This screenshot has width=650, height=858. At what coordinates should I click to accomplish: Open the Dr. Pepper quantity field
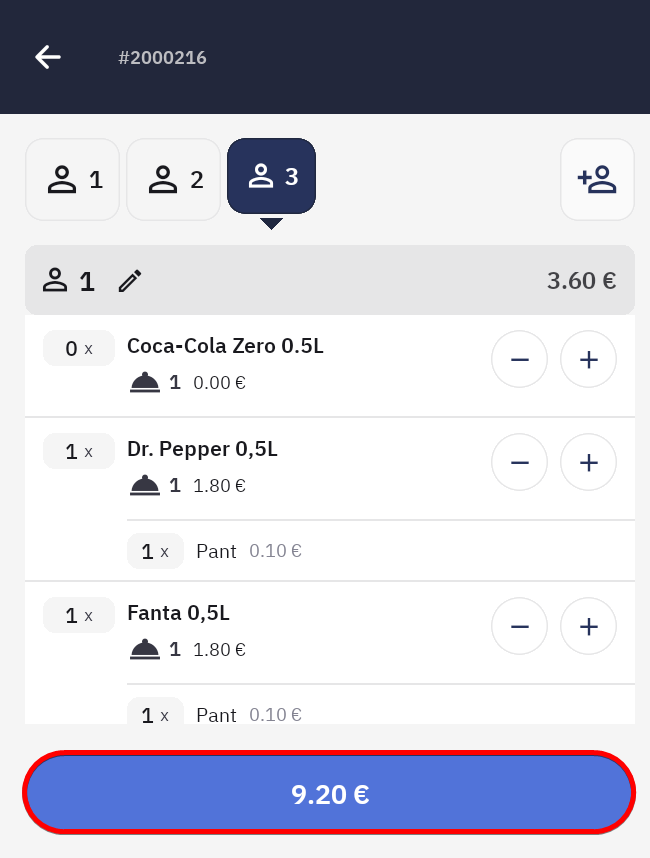coord(78,451)
